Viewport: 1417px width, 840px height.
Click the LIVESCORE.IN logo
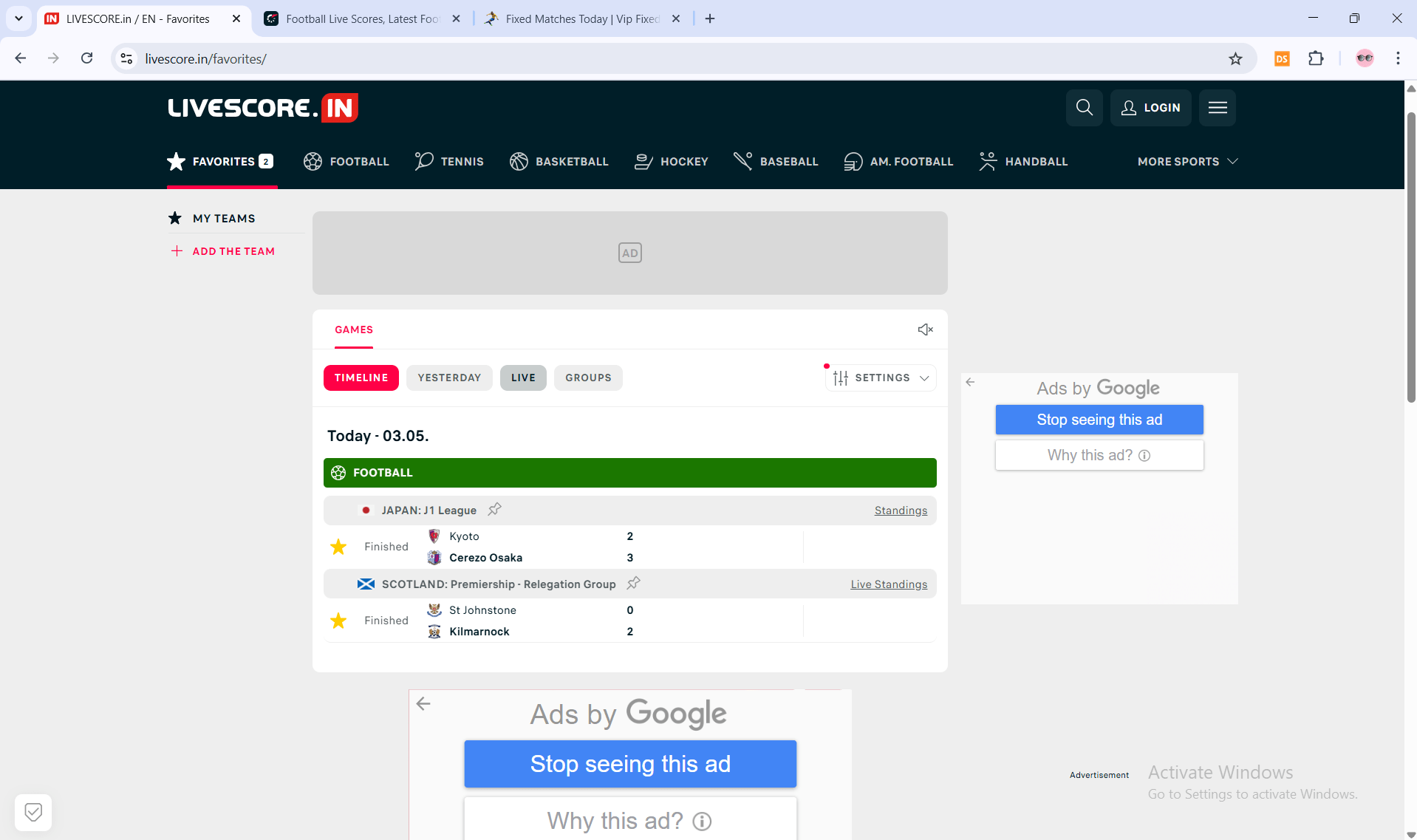[x=263, y=108]
